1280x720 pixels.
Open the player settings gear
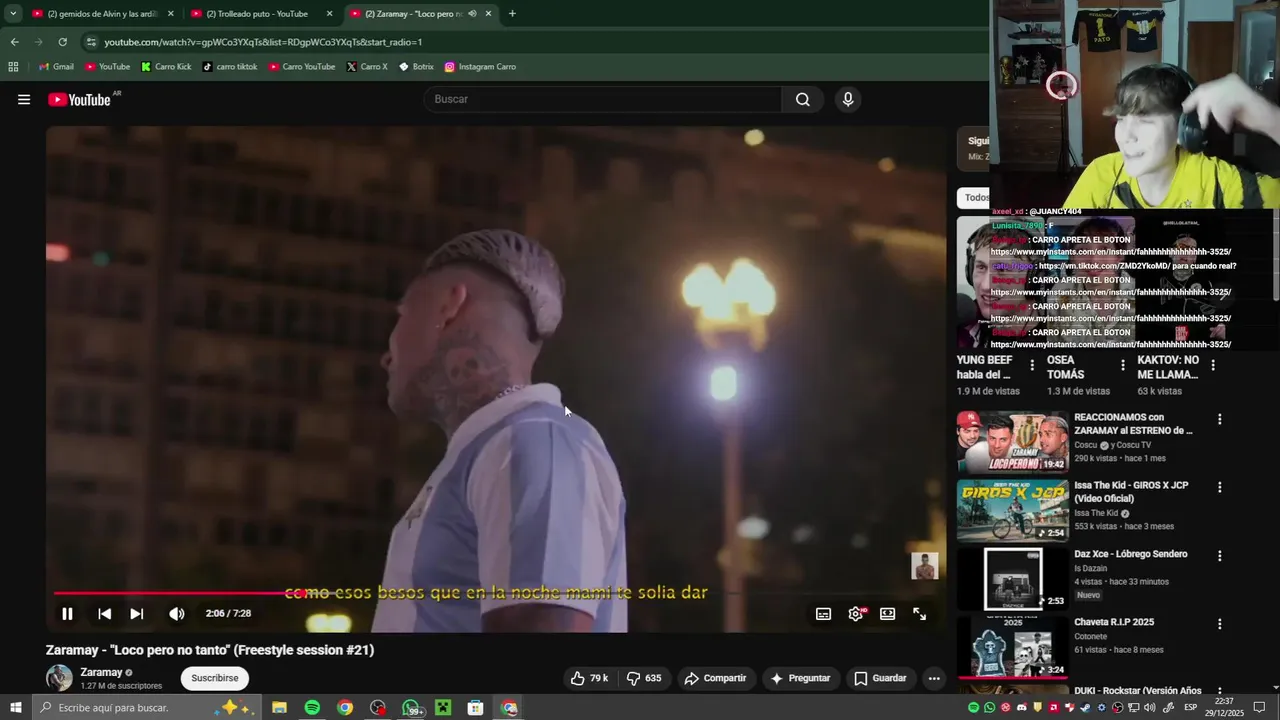(856, 614)
